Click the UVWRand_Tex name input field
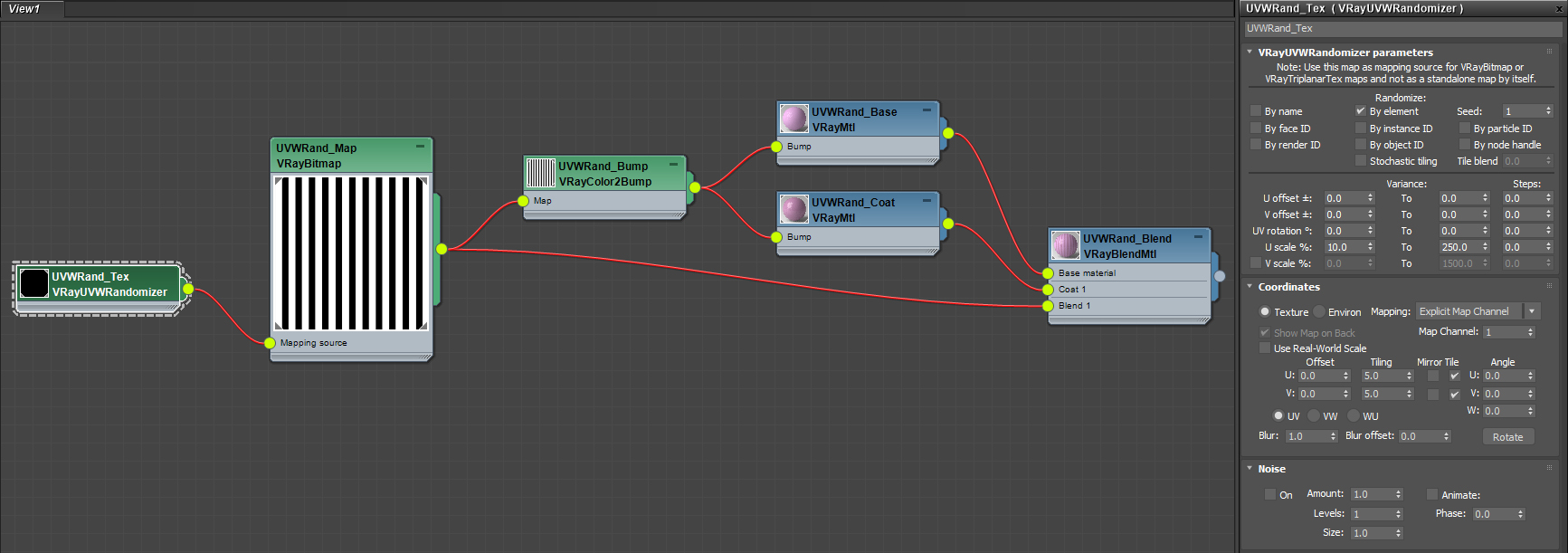This screenshot has height=553, width=1568. [x=1402, y=29]
